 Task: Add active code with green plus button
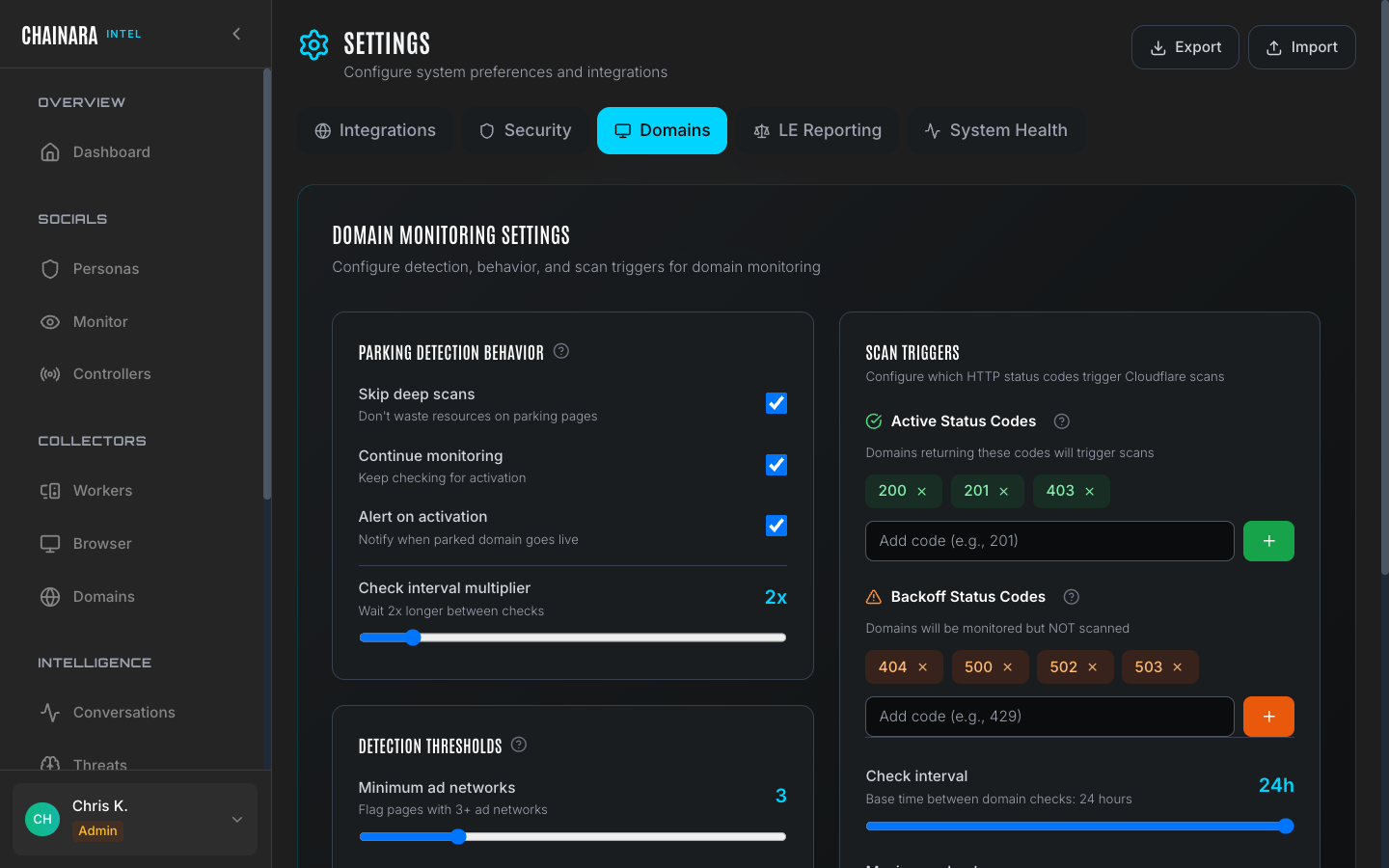tap(1268, 541)
